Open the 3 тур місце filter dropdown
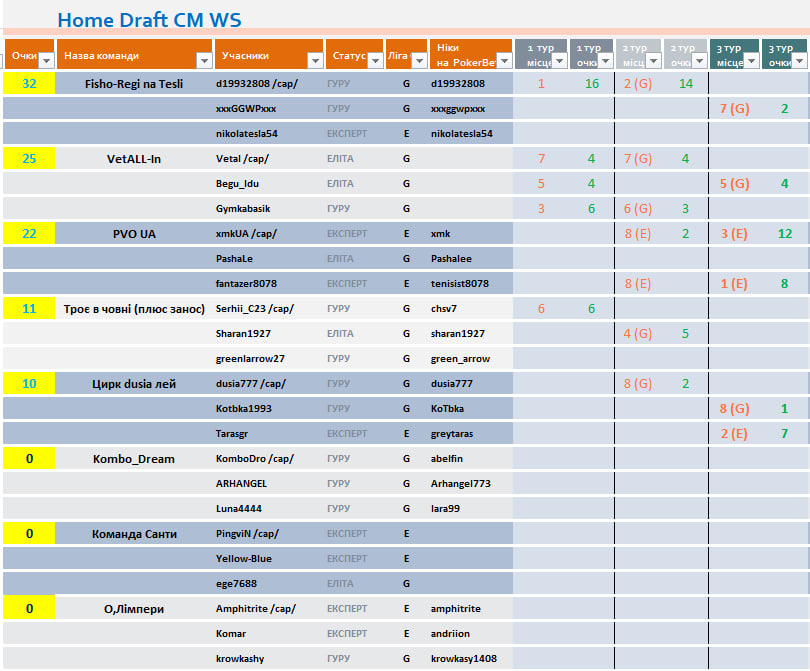Image resolution: width=810 pixels, height=671 pixels. click(751, 61)
